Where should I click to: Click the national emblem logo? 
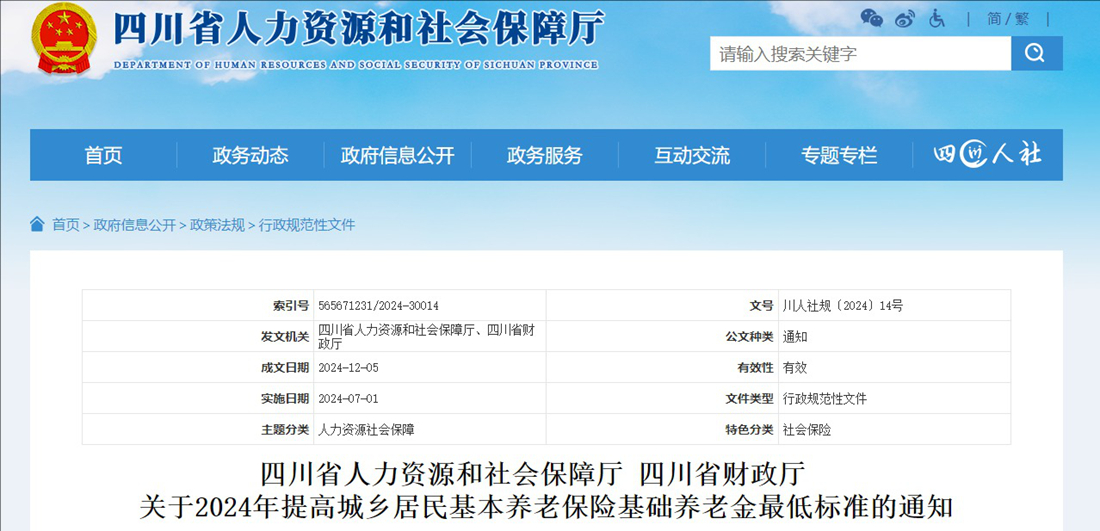tap(65, 39)
